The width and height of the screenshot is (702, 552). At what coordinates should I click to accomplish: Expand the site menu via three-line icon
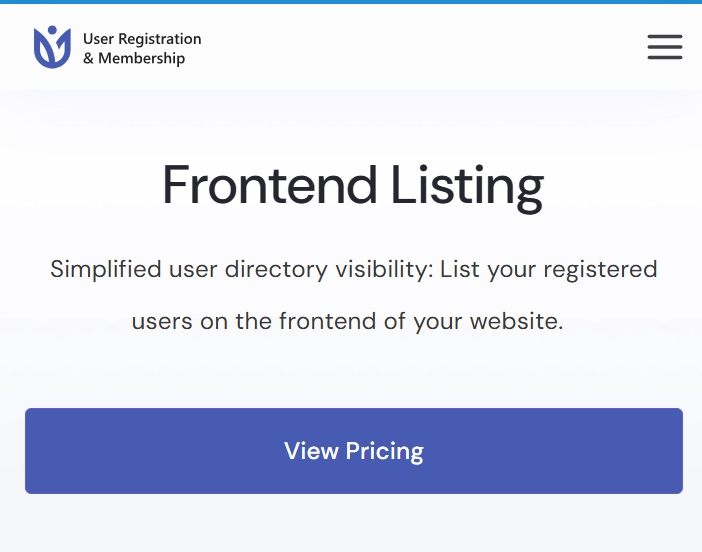[x=665, y=47]
